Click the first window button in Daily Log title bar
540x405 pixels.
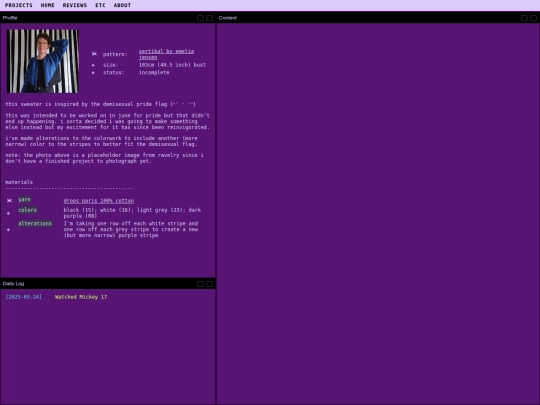pos(200,284)
